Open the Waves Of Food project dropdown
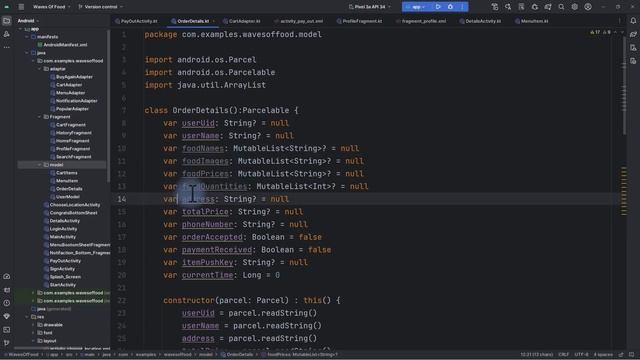The height and width of the screenshot is (360, 640). 51,7
